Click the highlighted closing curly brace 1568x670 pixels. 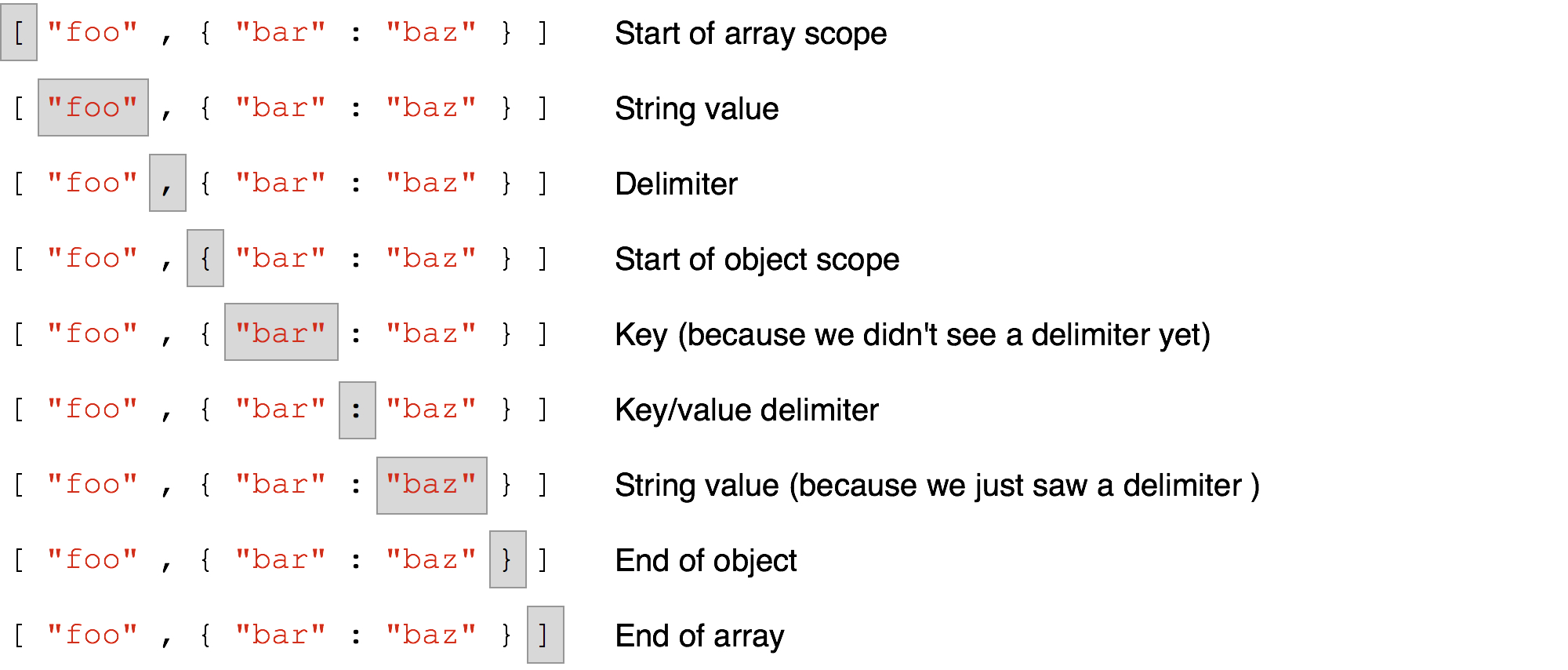coord(507,559)
